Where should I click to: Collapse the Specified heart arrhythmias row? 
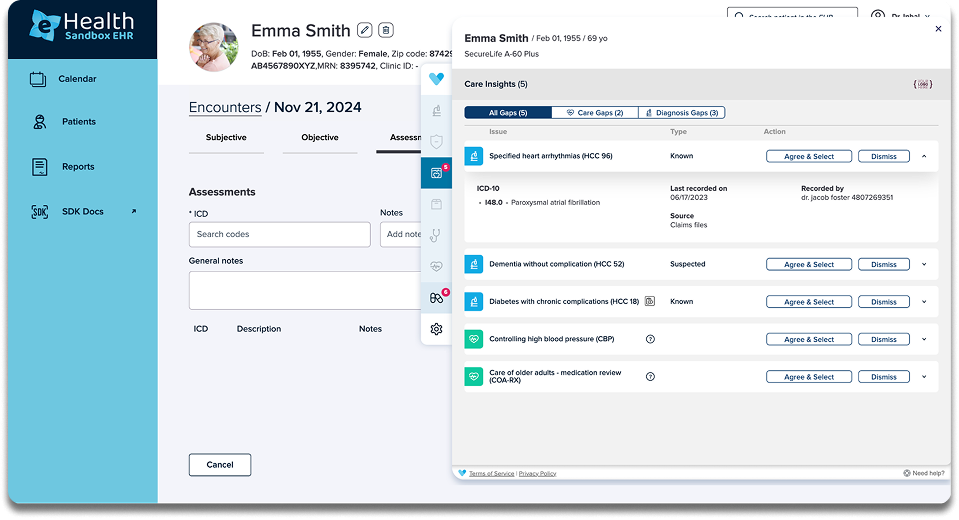pos(924,156)
